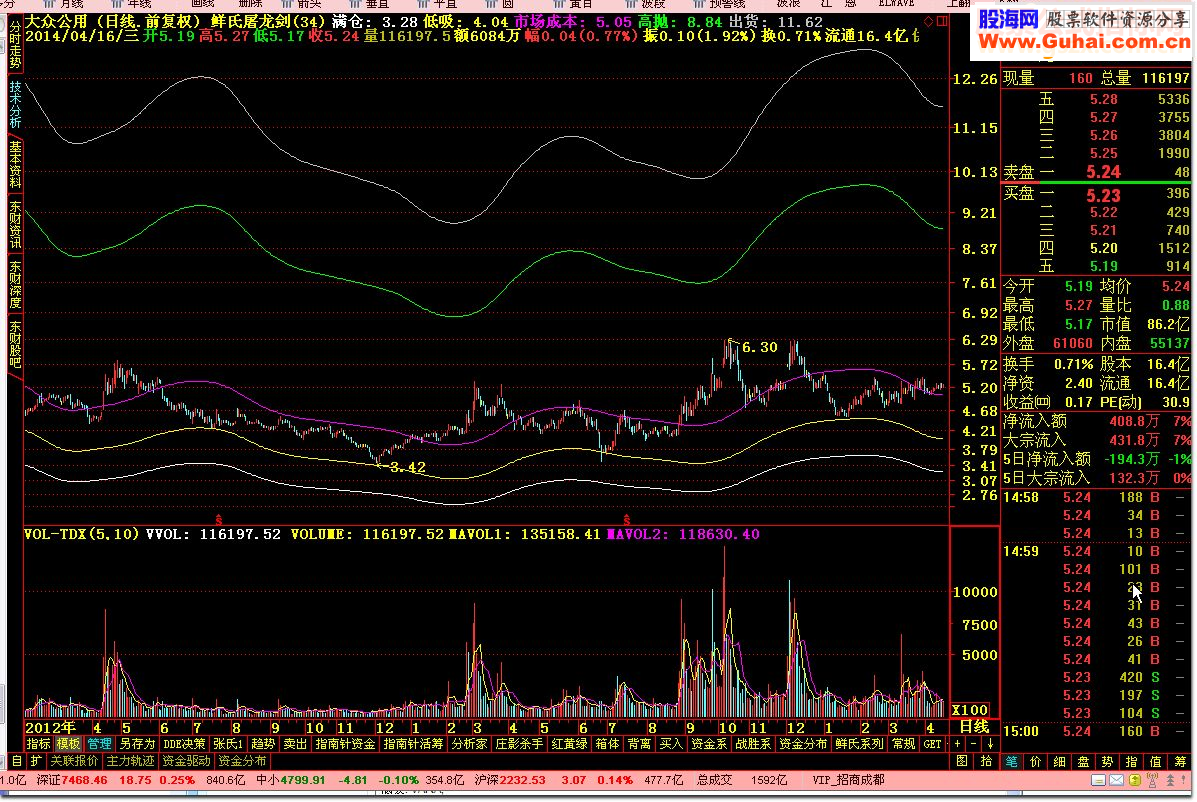Select the DDE决策 indicator
1197x802 pixels.
(x=184, y=743)
